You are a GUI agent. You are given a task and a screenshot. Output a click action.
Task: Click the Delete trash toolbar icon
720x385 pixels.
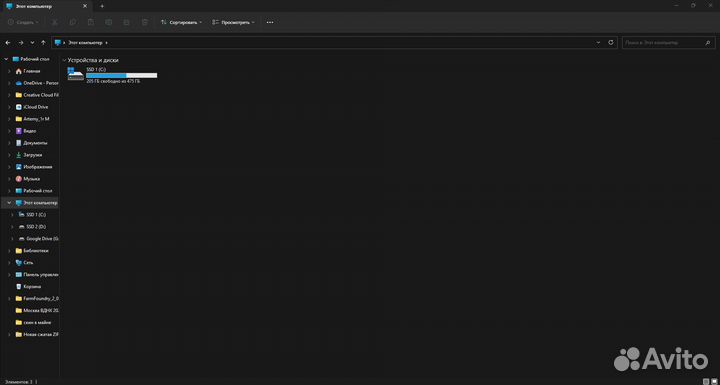tap(144, 22)
